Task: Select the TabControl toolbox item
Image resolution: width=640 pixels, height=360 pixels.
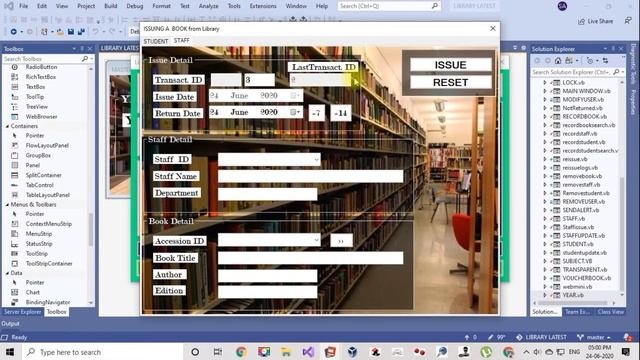Action: click(x=39, y=185)
